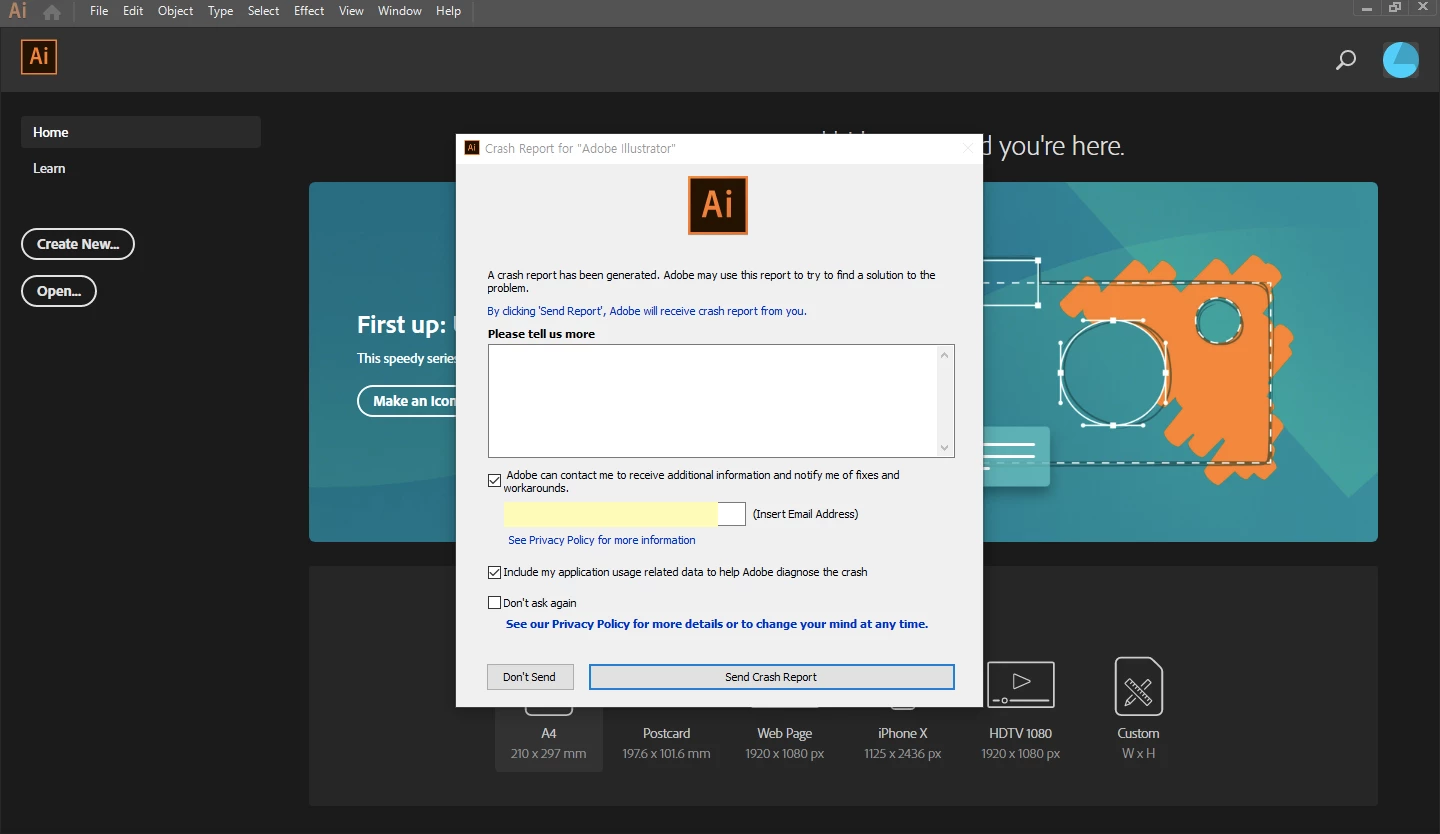This screenshot has width=1440, height=834.
Task: Open the Type menu
Action: tap(220, 11)
